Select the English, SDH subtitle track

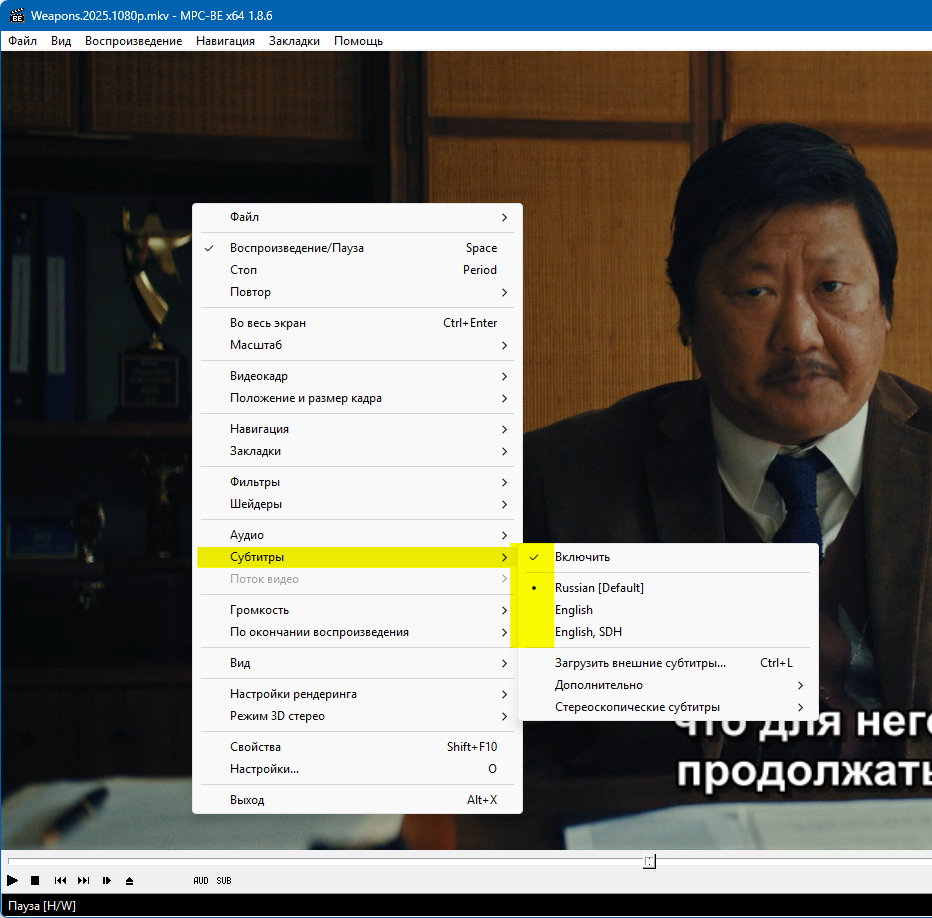click(x=588, y=632)
